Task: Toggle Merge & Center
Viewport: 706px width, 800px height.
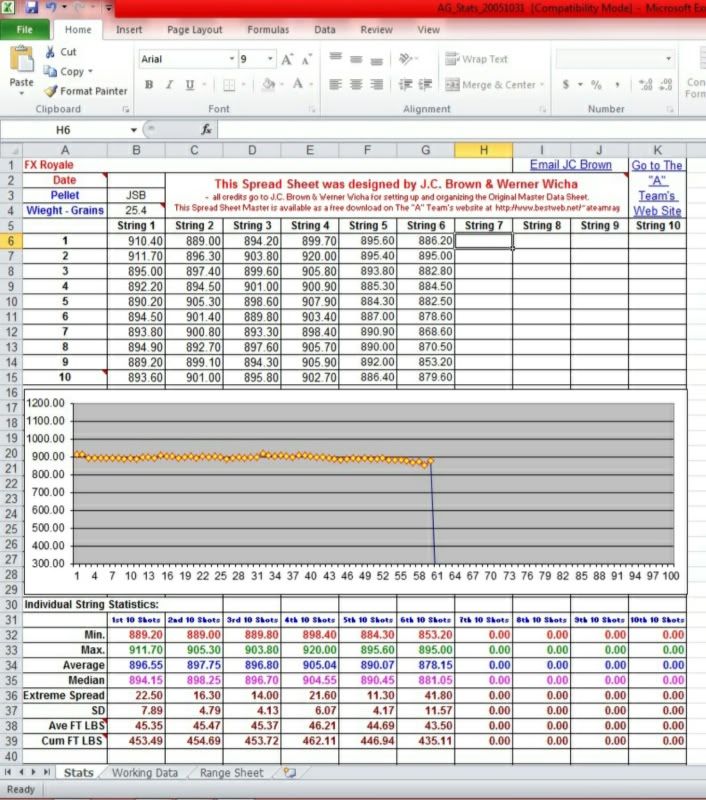Action: click(x=490, y=85)
